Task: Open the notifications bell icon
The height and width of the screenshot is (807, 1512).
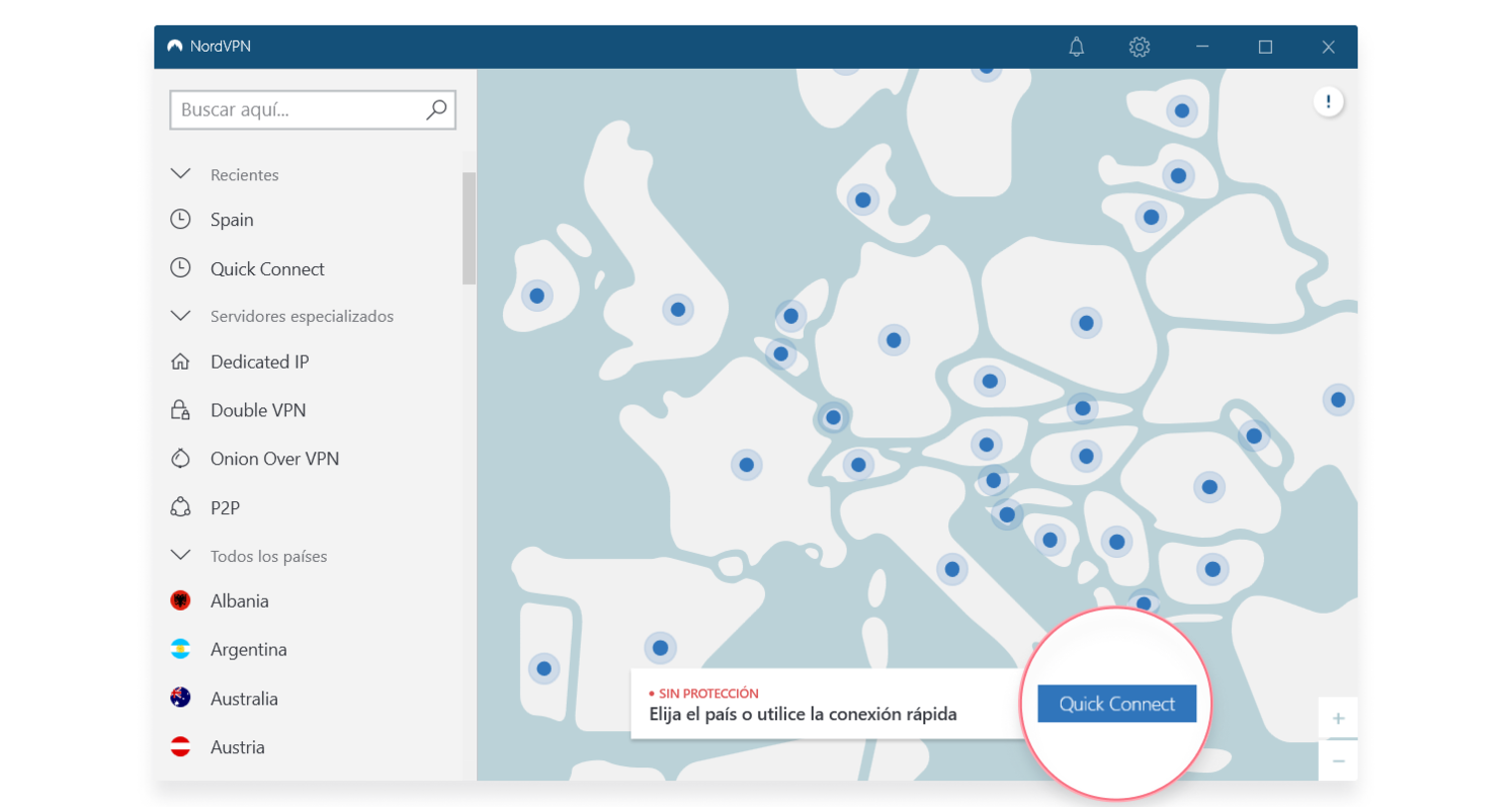Action: (1077, 47)
